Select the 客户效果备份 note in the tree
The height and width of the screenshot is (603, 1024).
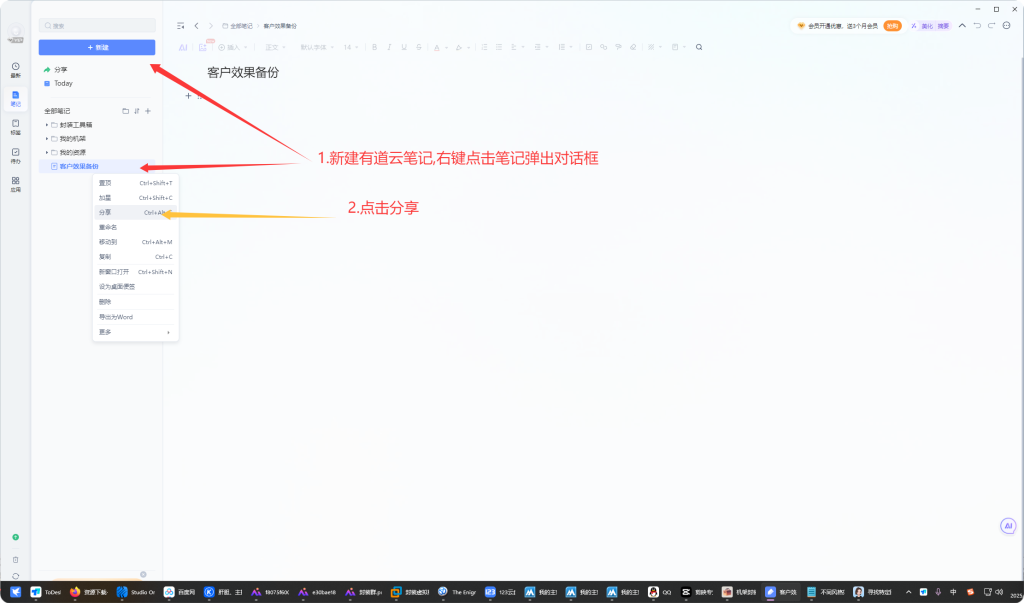[x=97, y=167]
